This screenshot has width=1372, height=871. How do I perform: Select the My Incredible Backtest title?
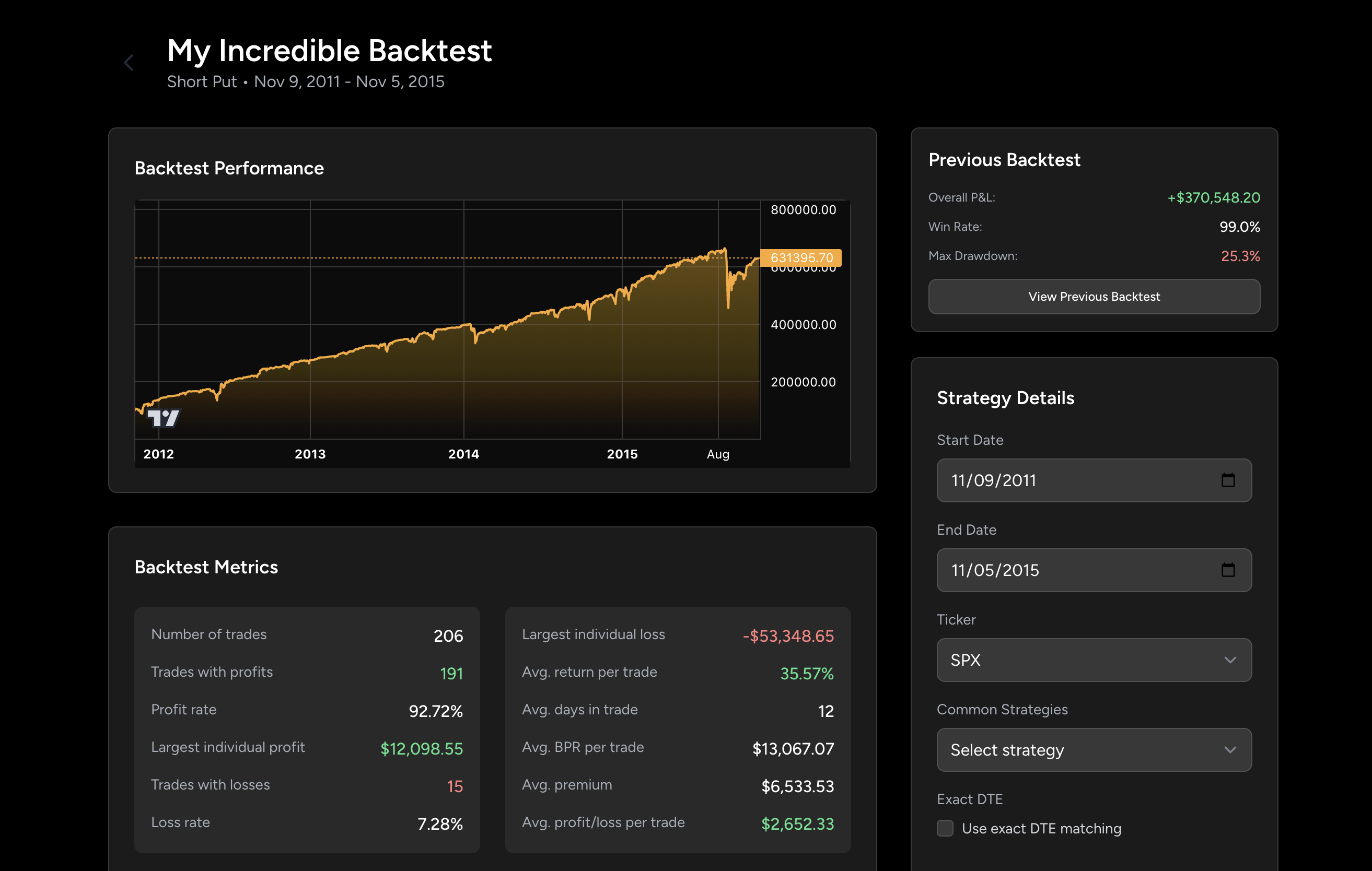click(329, 50)
